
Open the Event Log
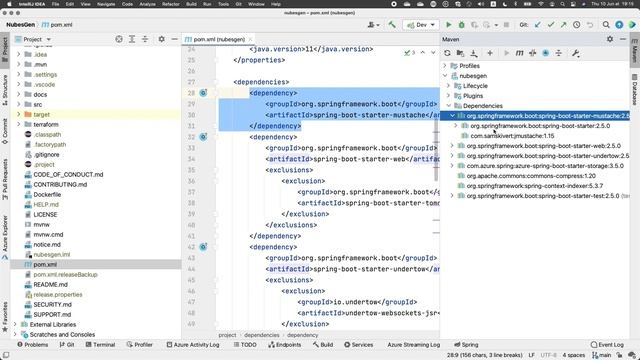[x=607, y=345]
